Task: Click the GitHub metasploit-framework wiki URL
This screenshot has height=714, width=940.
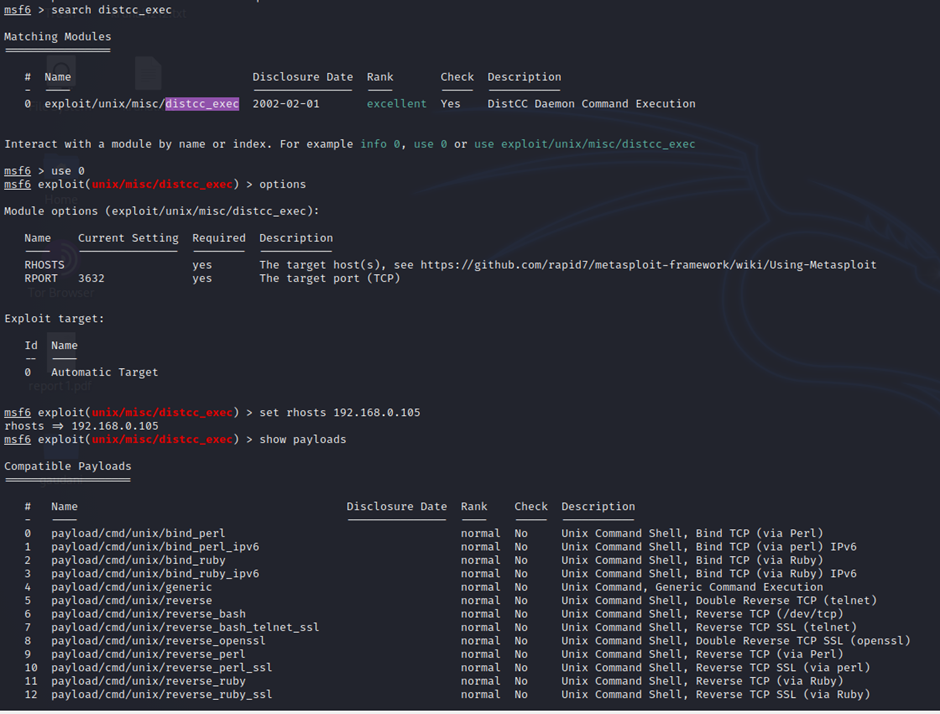Action: tap(648, 265)
